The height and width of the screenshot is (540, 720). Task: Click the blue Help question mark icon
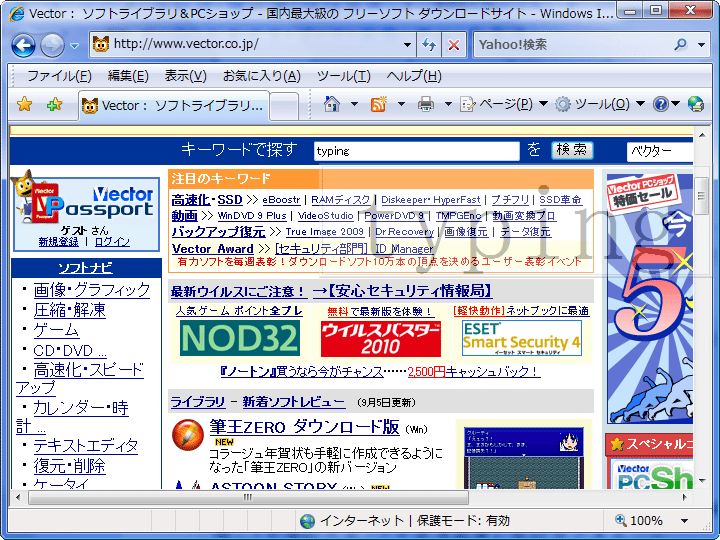pos(661,104)
